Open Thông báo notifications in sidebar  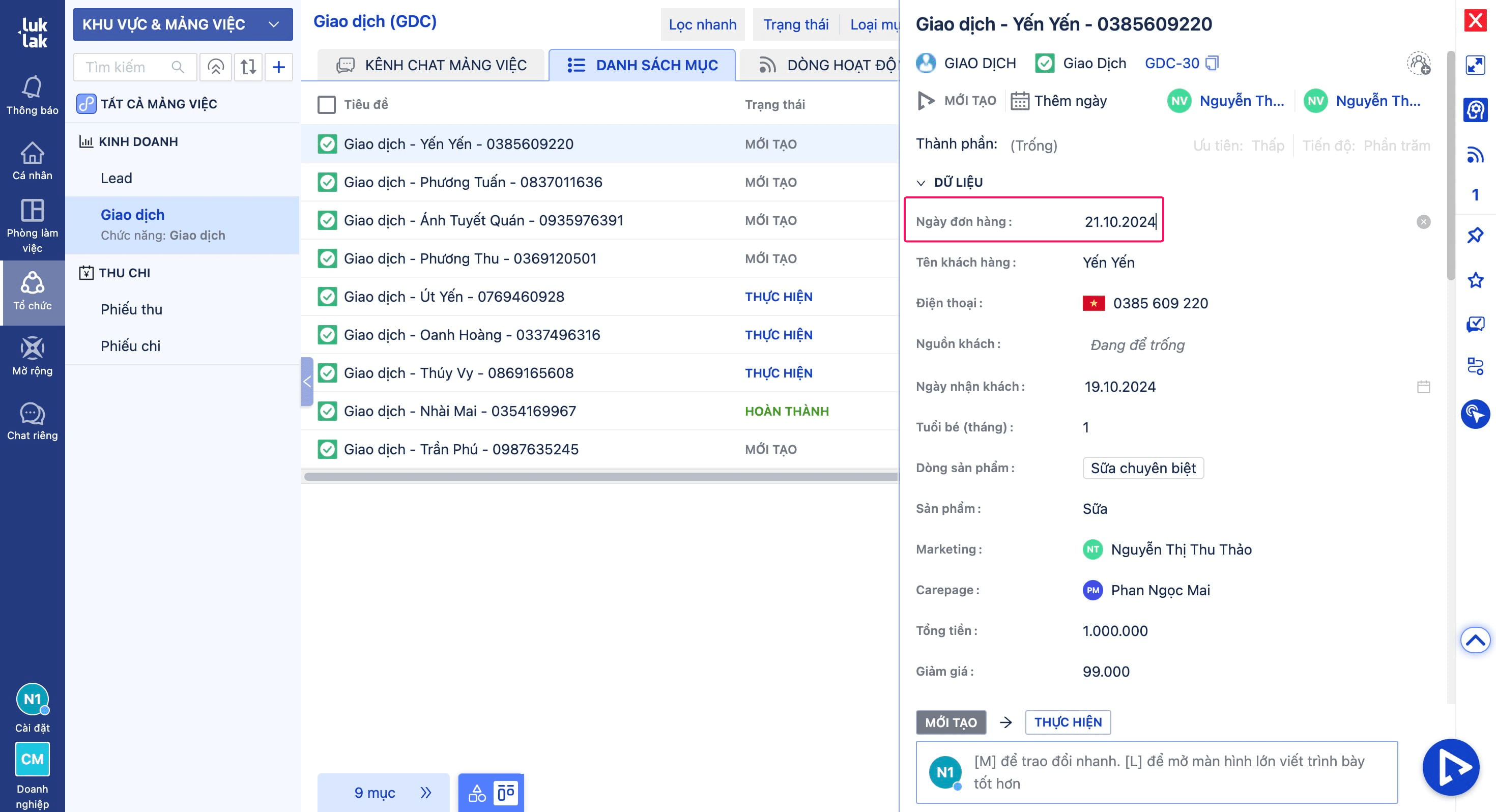(32, 96)
